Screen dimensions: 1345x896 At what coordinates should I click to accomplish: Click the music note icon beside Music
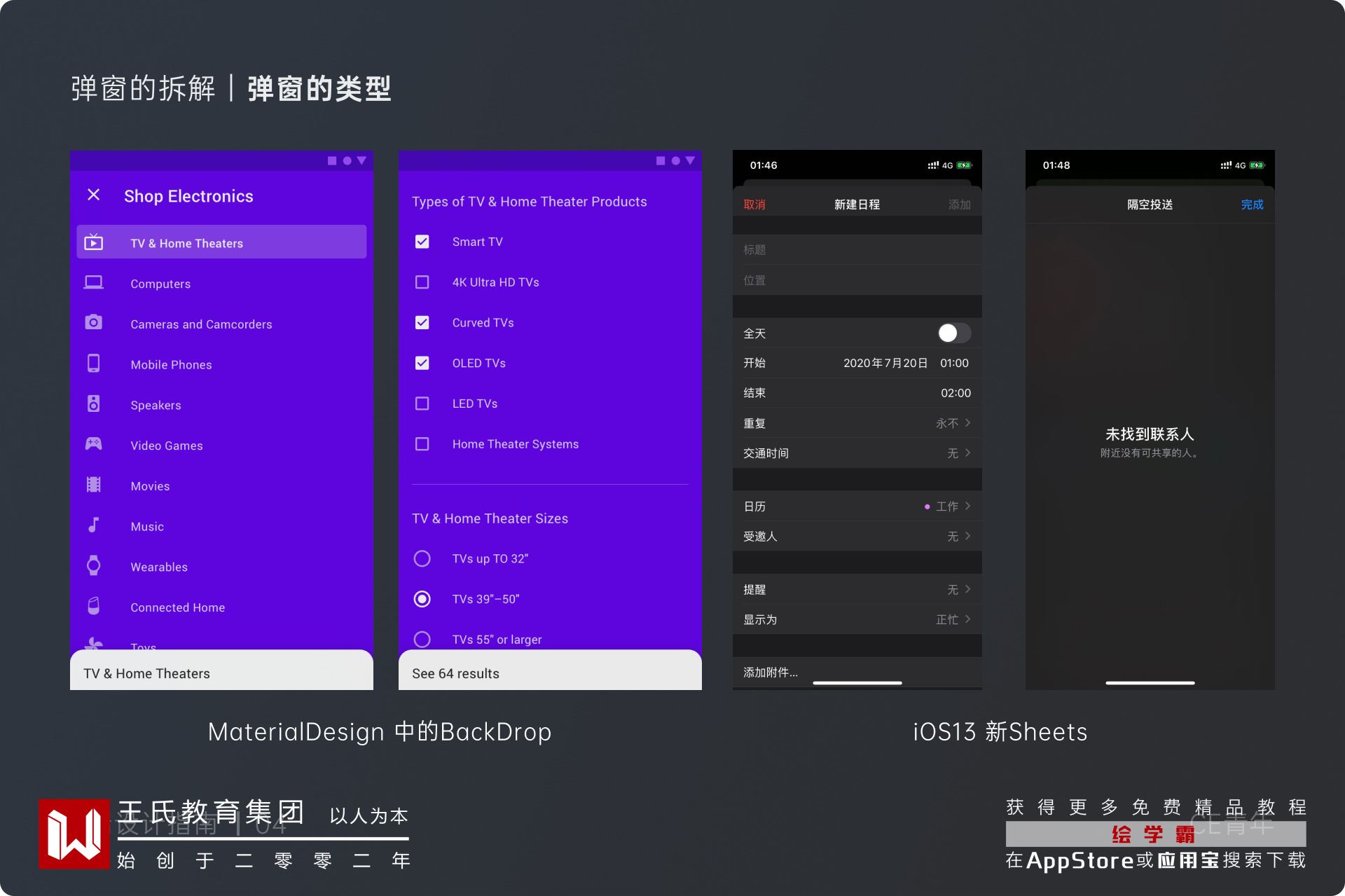[94, 525]
